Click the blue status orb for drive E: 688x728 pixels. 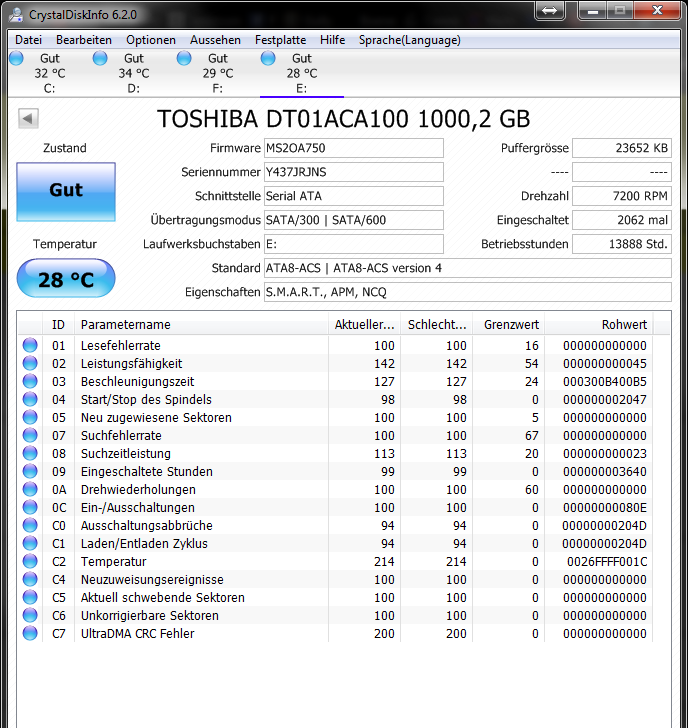[268, 58]
